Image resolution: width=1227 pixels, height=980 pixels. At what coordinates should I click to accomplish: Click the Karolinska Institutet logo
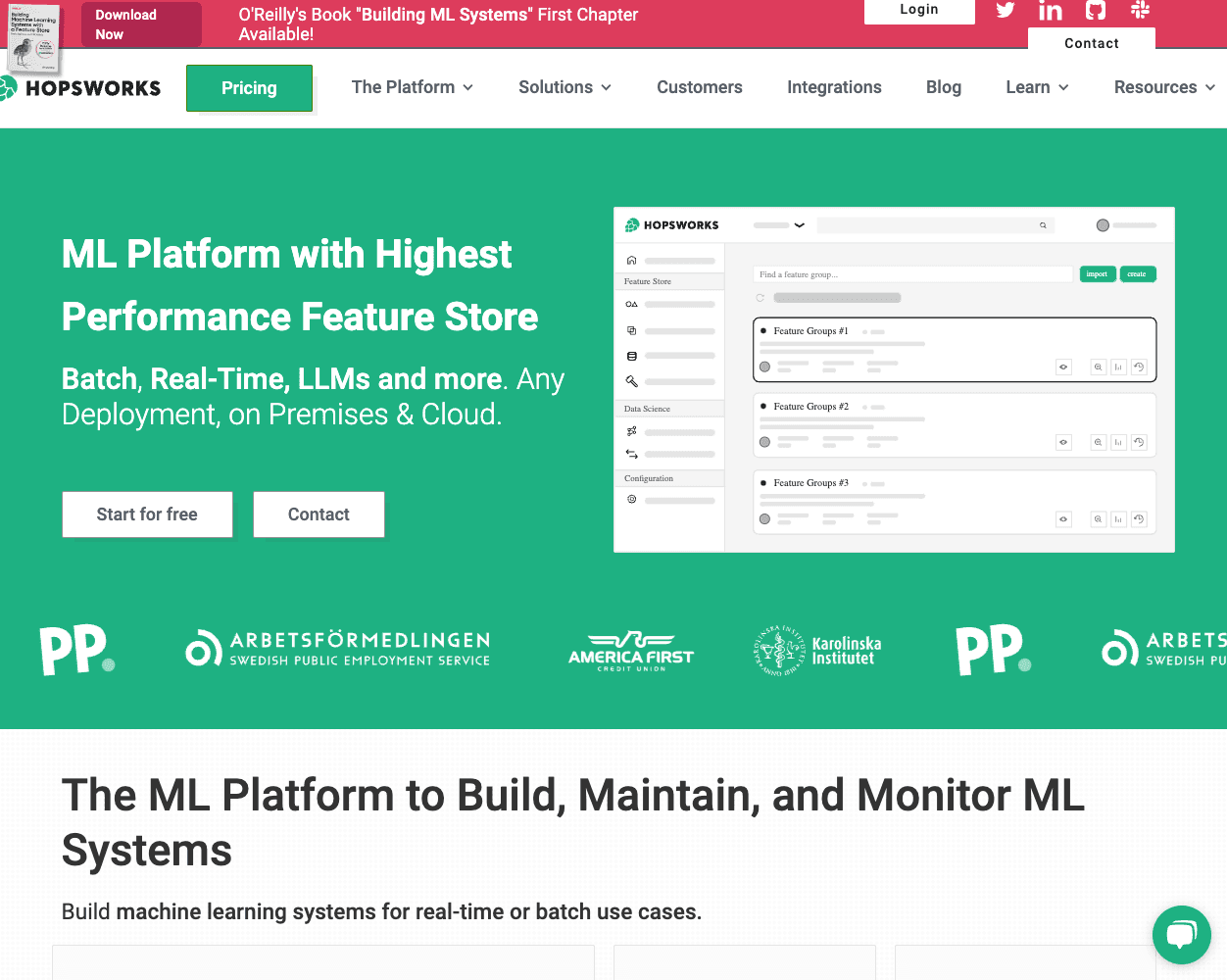817,651
